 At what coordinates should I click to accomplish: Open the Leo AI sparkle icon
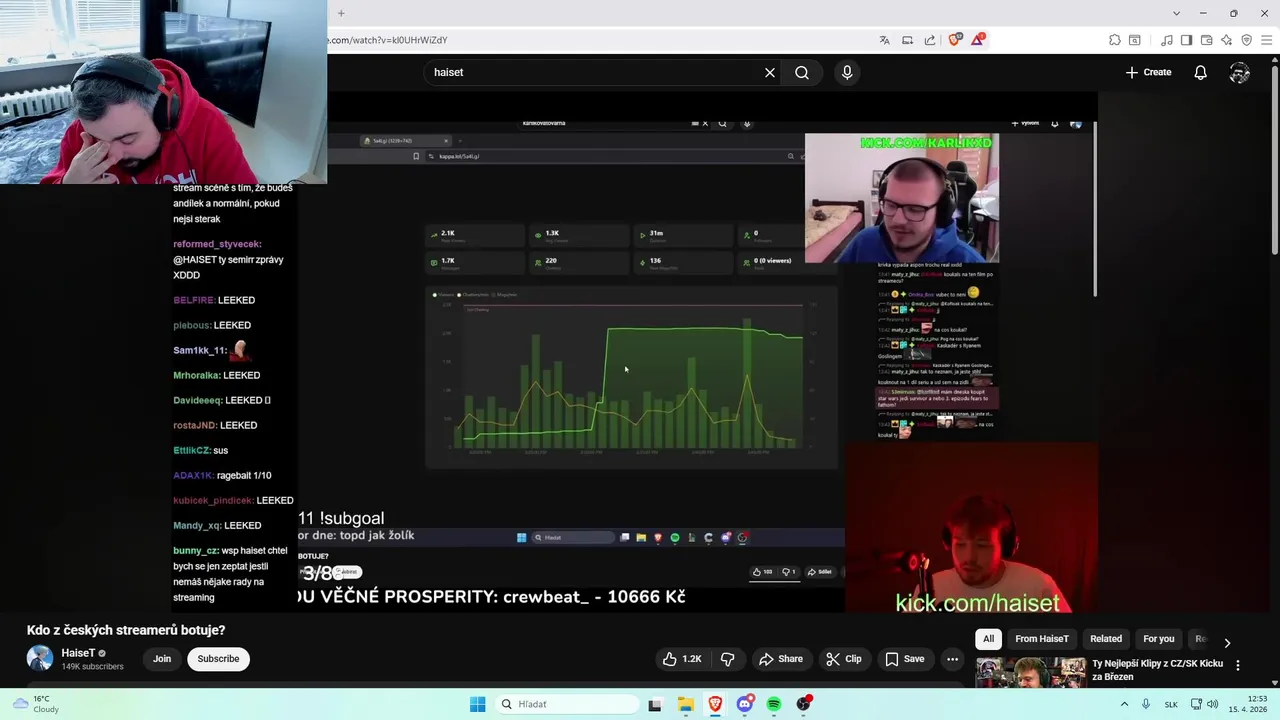[1227, 40]
